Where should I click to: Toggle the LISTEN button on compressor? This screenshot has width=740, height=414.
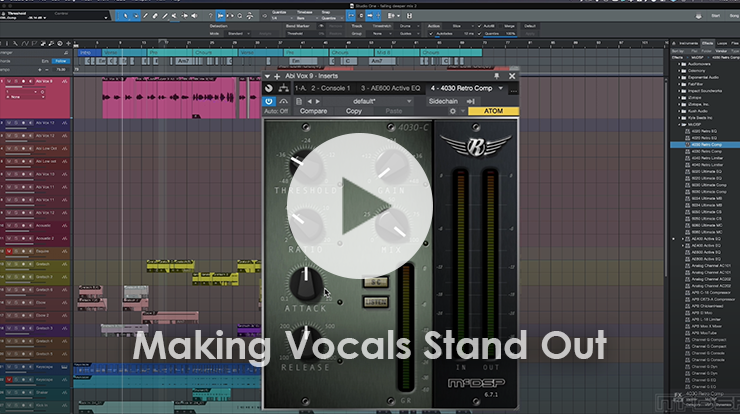(376, 302)
